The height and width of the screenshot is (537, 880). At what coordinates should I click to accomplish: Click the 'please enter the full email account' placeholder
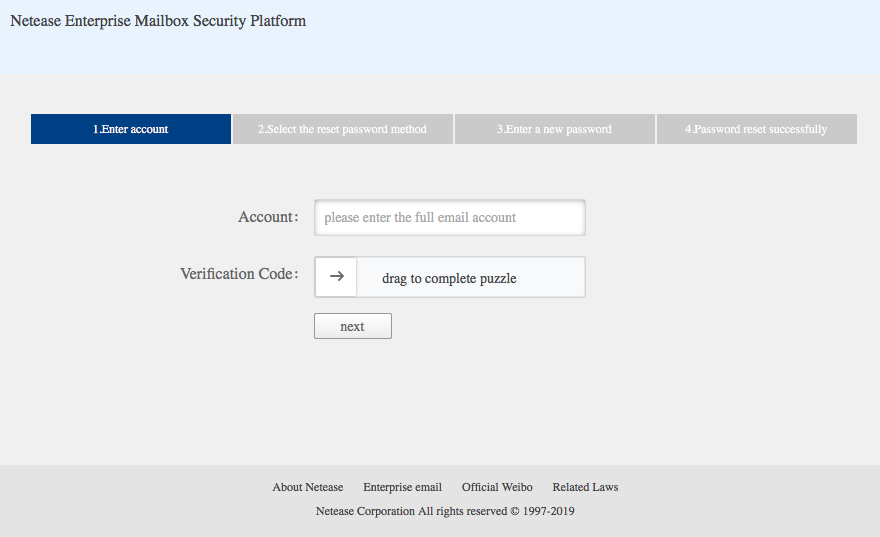pyautogui.click(x=420, y=217)
